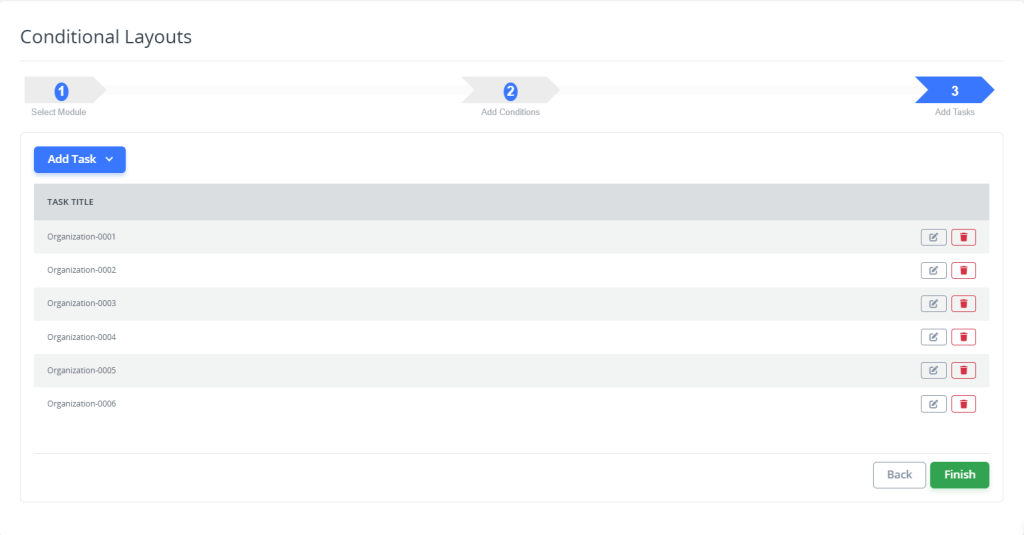
Task: Edit the Organization-0003 task
Action: point(933,304)
